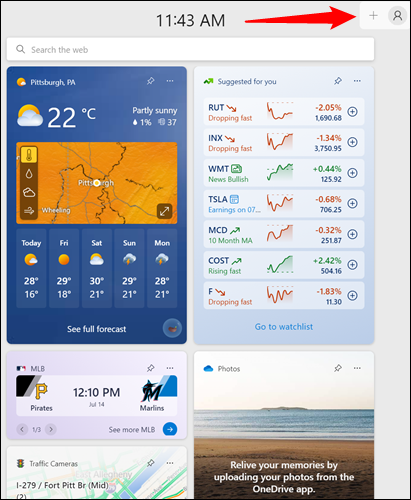Open Fri forecast card

[x=64, y=268]
